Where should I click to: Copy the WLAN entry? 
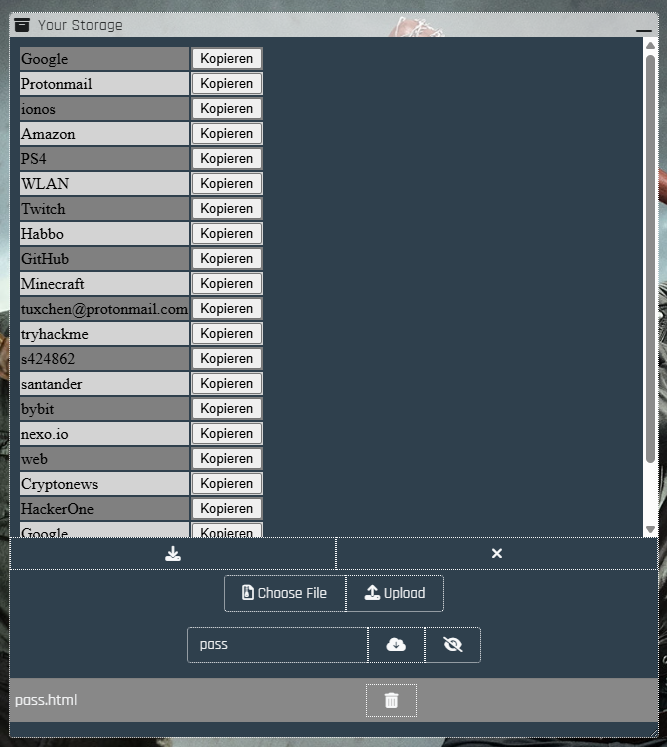pyautogui.click(x=227, y=183)
